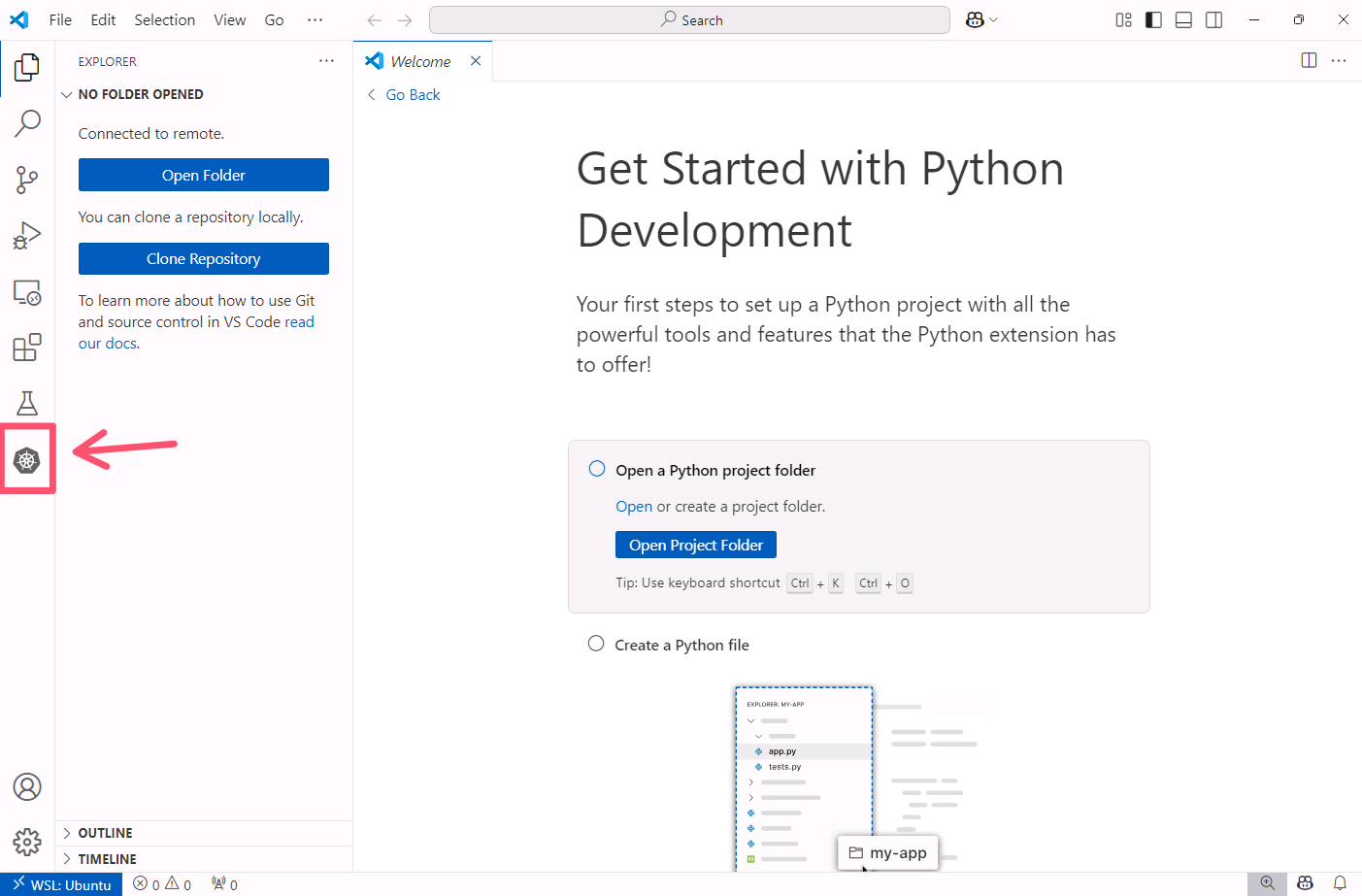
Task: Click the Manage gear icon
Action: pos(27,842)
